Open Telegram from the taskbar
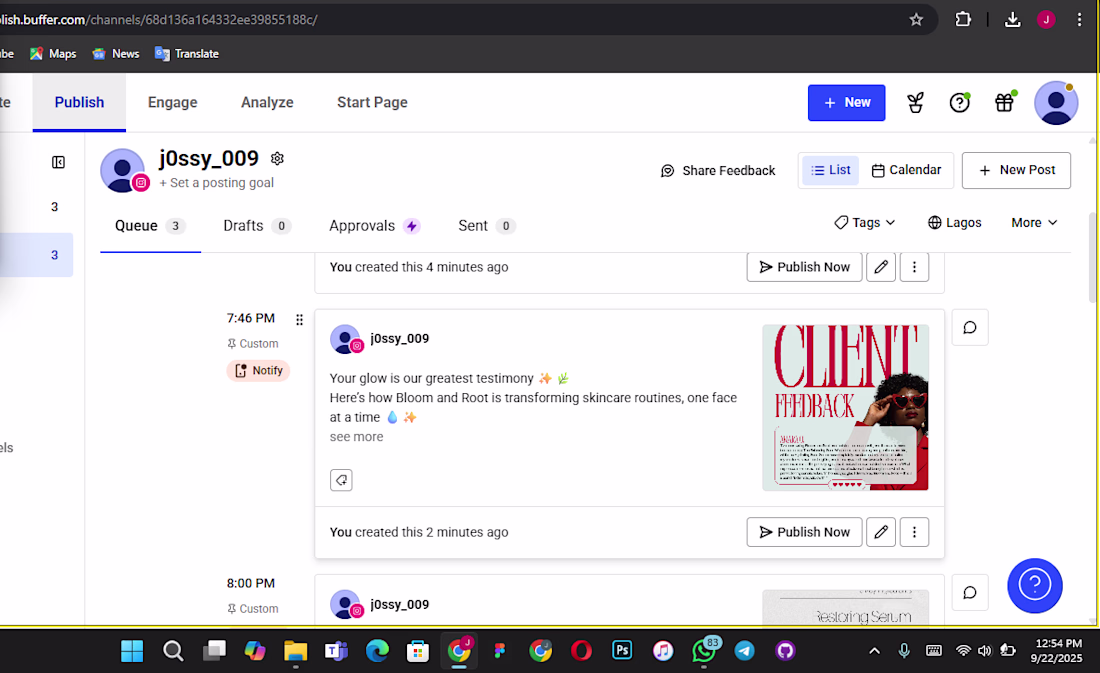The width and height of the screenshot is (1100, 673). pos(744,651)
